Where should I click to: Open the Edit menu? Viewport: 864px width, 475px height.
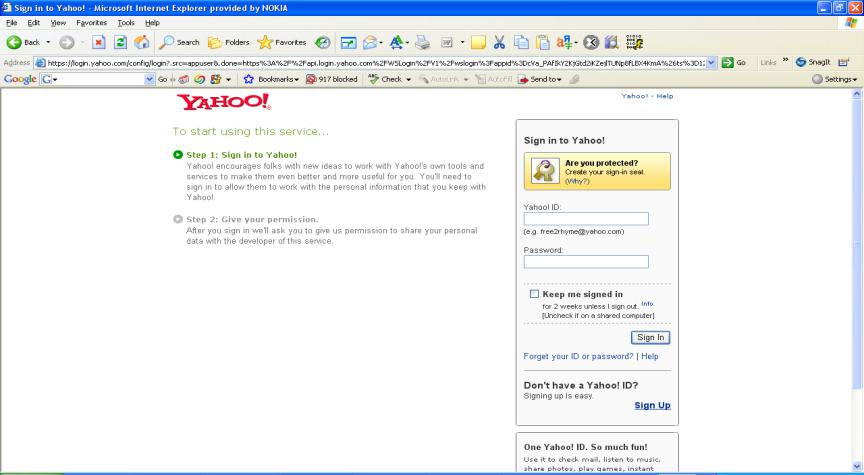click(x=34, y=23)
